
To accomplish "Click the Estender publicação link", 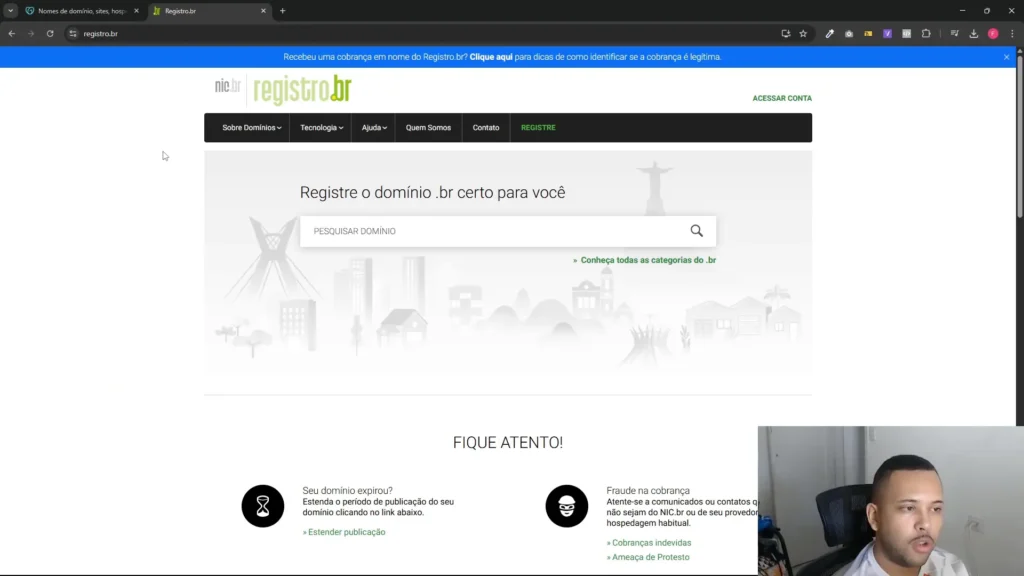I will 346,532.
